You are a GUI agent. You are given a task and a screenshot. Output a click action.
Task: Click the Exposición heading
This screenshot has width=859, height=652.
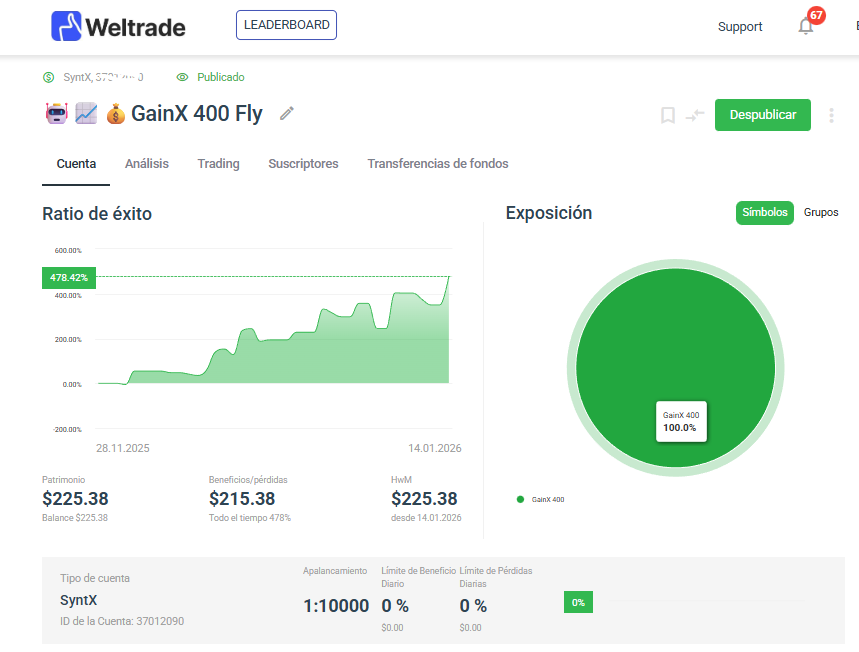549,213
